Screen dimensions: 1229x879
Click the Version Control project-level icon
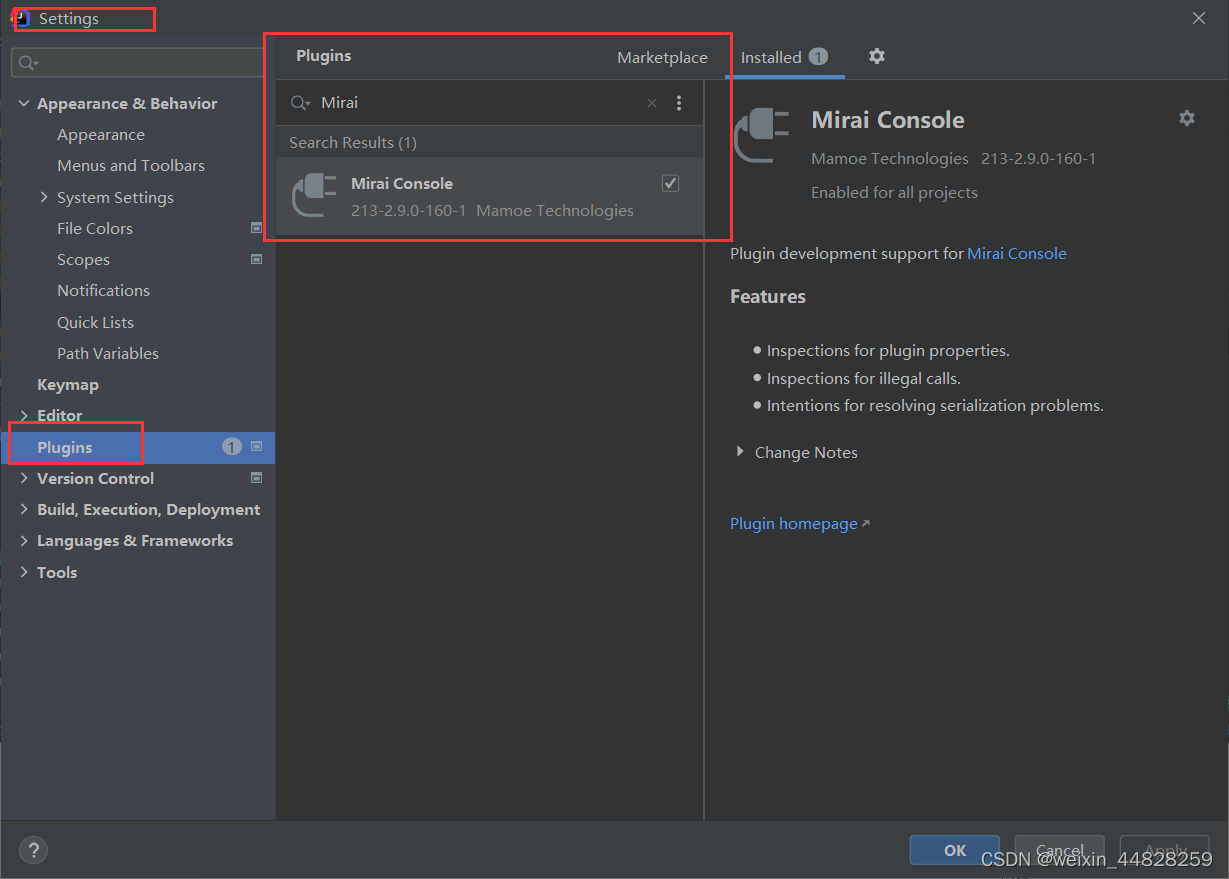coord(256,478)
